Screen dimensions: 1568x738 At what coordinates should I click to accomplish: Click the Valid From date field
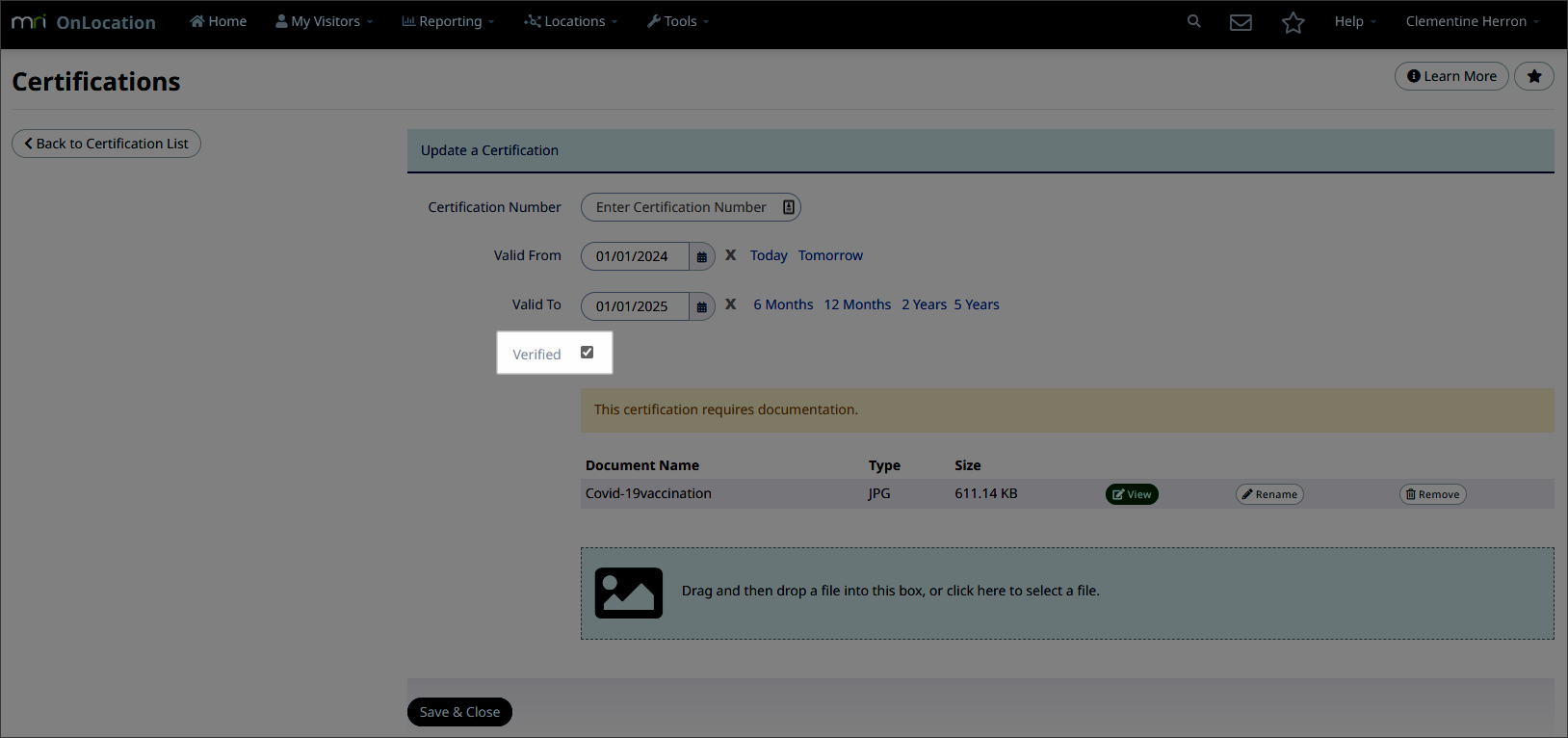pyautogui.click(x=636, y=256)
